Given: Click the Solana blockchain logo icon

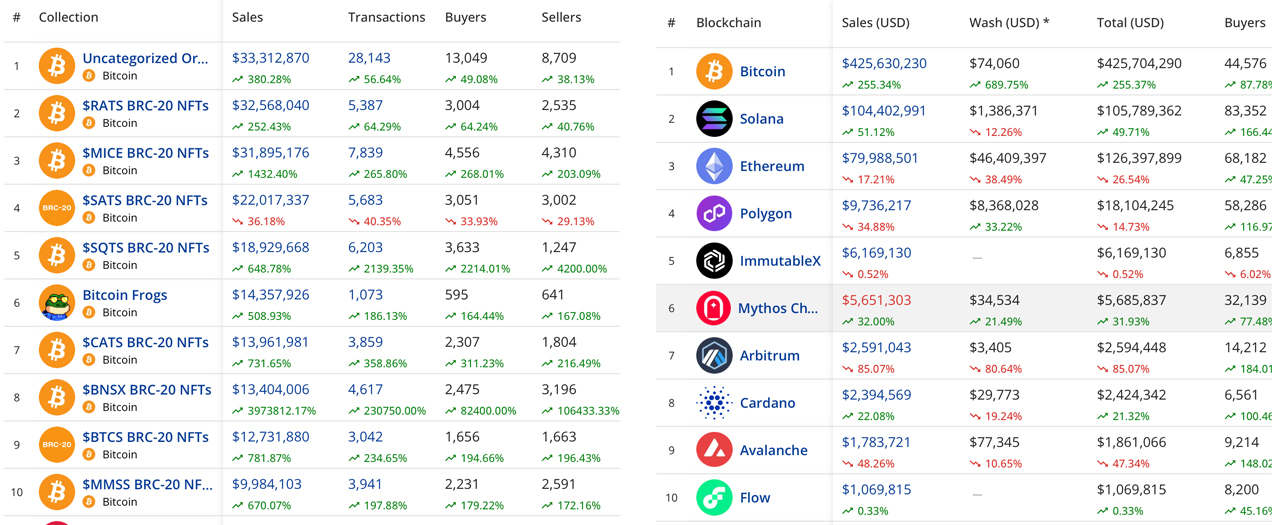Looking at the screenshot, I should (x=714, y=119).
